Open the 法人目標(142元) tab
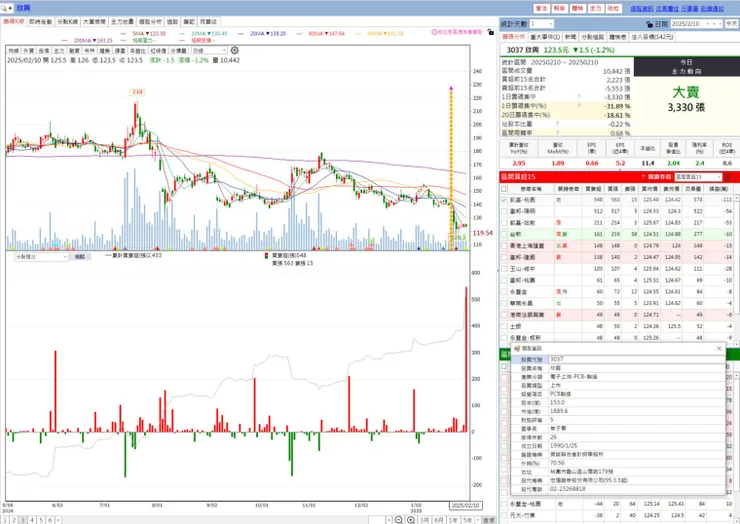This screenshot has width=740, height=524. [653, 37]
